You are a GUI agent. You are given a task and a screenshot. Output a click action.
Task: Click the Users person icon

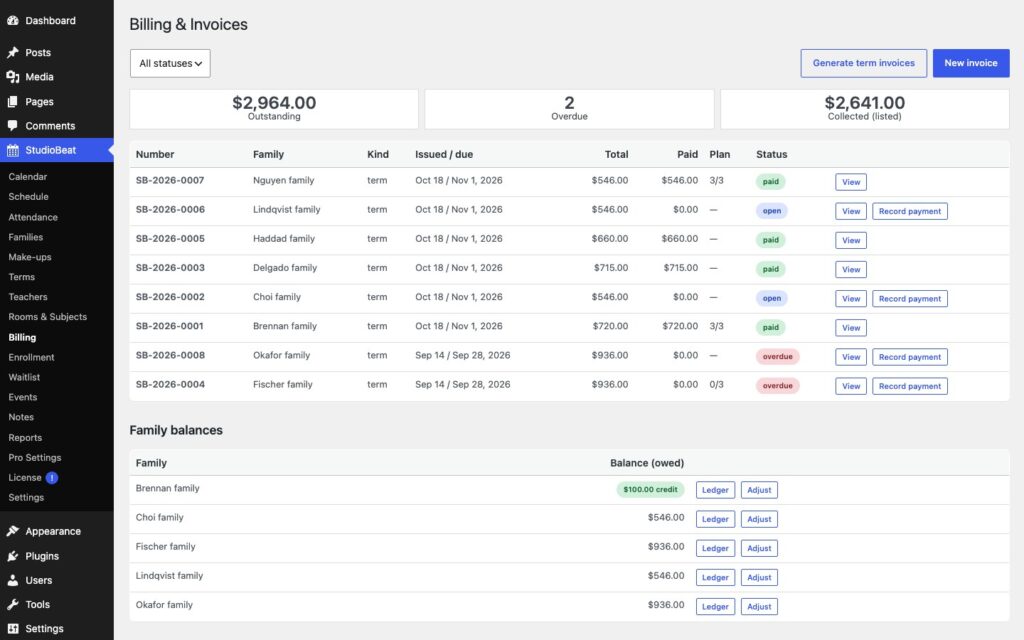coord(12,580)
